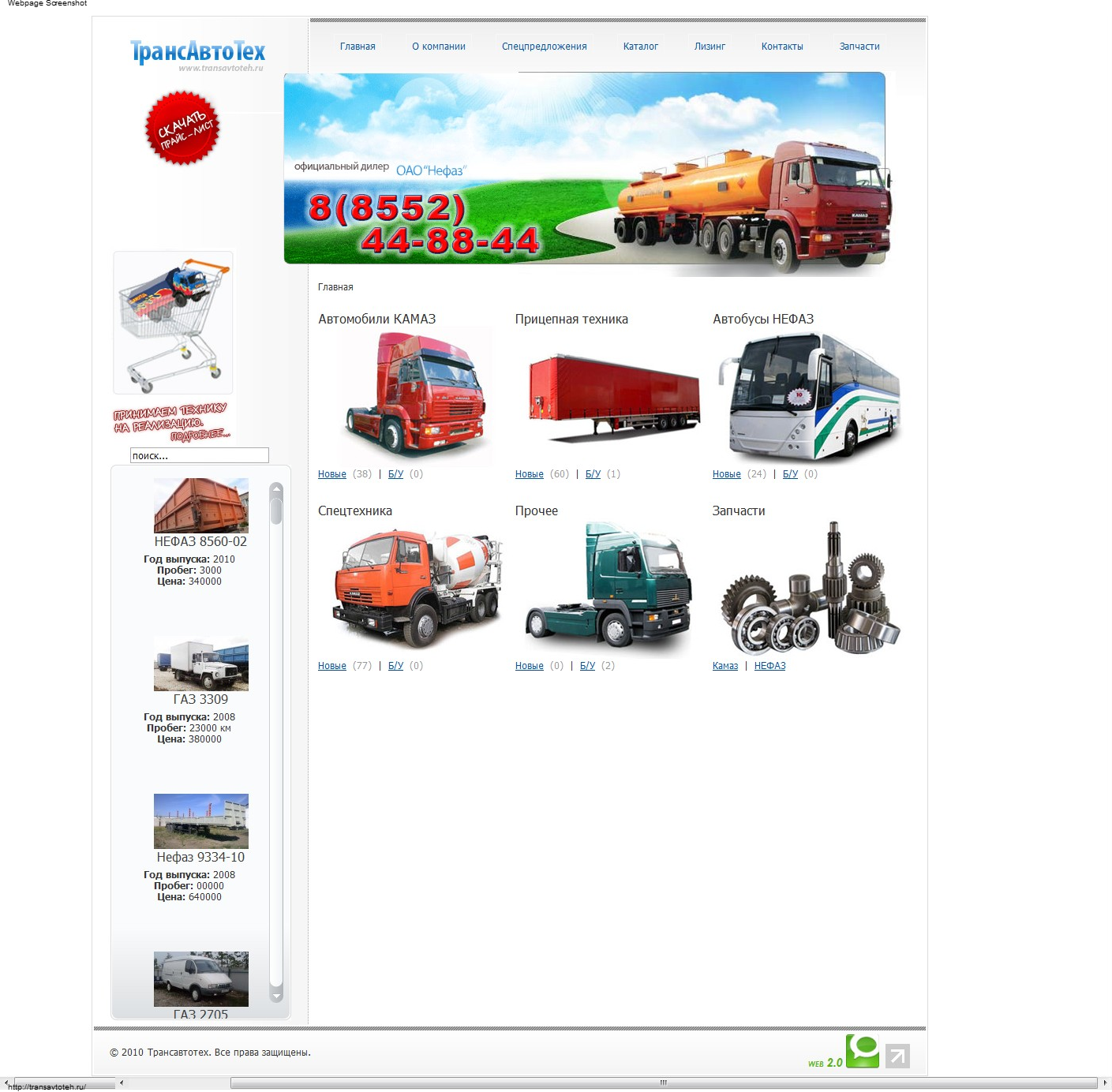Click the поиск search input field
The image size is (1112, 1092).
tap(199, 455)
